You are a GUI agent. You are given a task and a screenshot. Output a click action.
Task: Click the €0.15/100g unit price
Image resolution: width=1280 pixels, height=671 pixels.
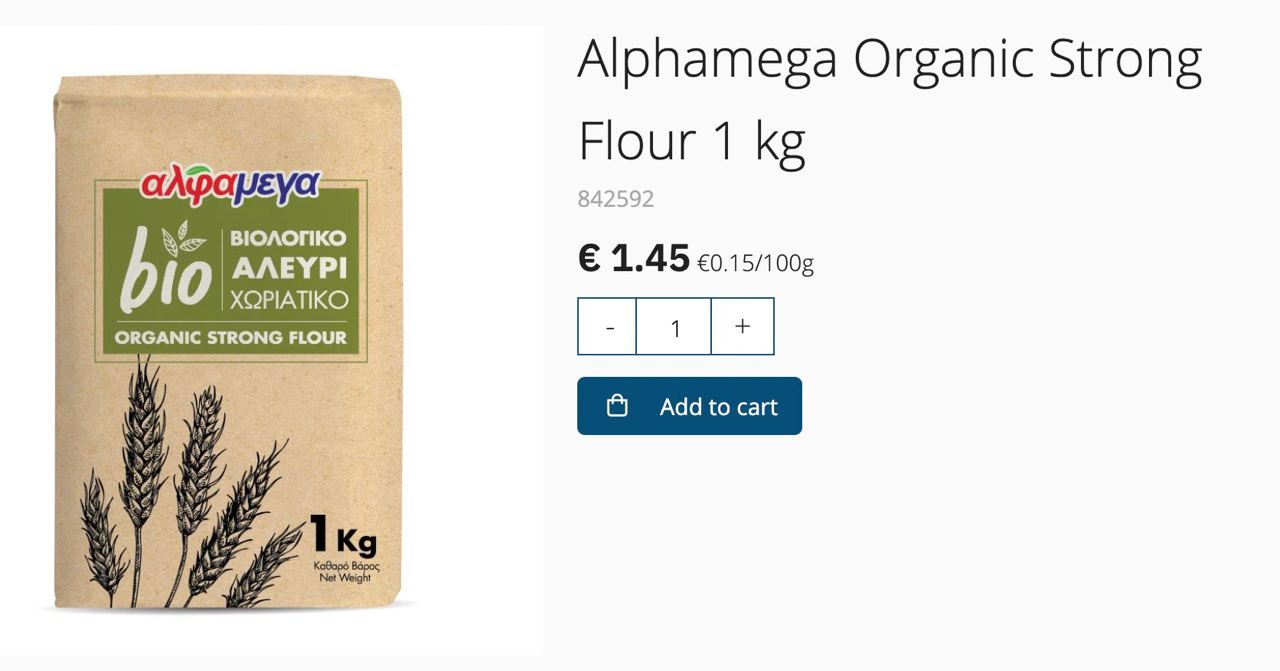point(755,264)
